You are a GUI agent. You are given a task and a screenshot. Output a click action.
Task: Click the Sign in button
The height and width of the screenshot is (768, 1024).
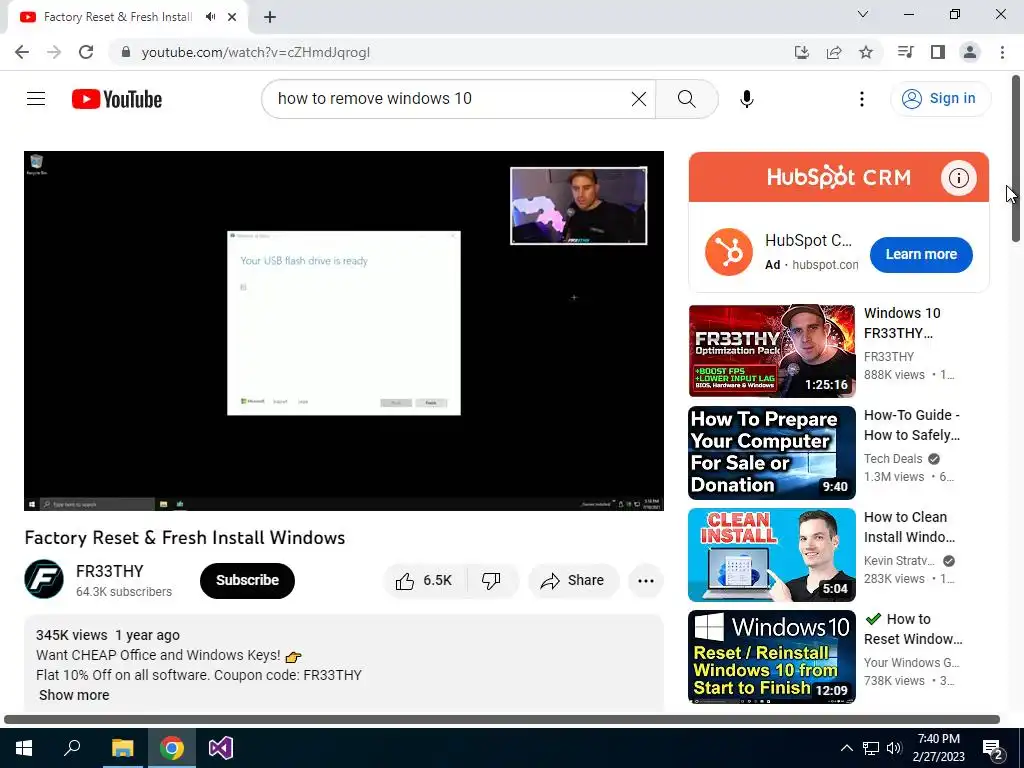click(940, 99)
